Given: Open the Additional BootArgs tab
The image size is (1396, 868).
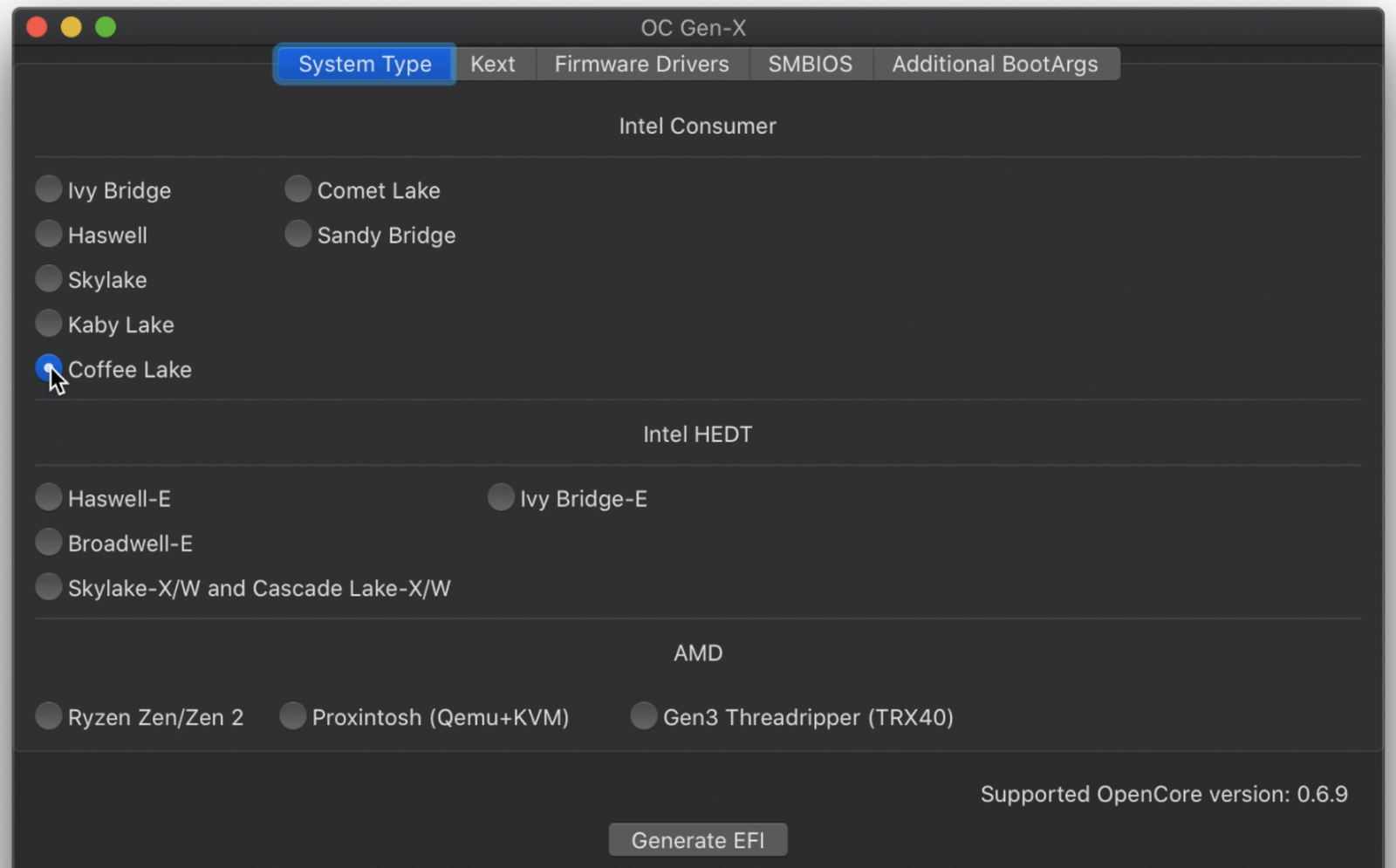Looking at the screenshot, I should tap(996, 63).
